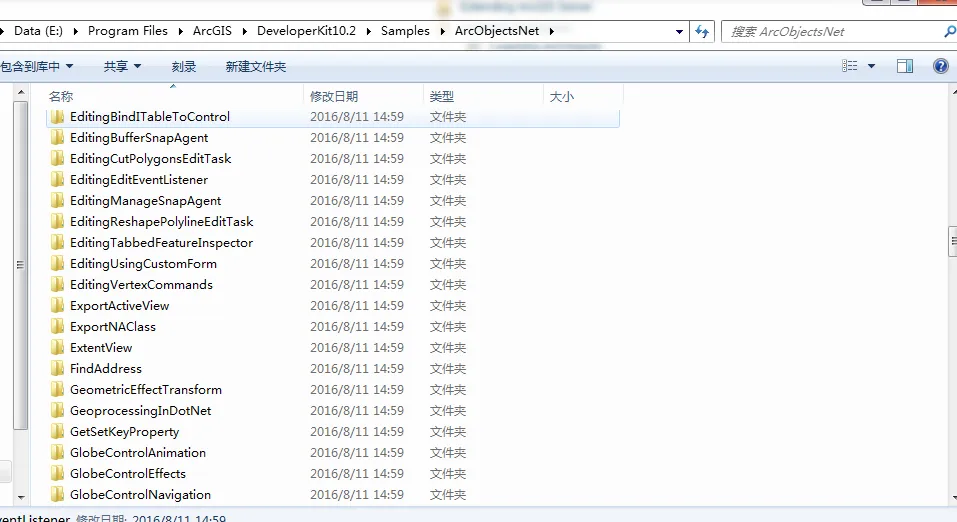Screen dimensions: 957x522
Task: Click the ArcObjectsNet breadcrumb
Action: (x=497, y=31)
